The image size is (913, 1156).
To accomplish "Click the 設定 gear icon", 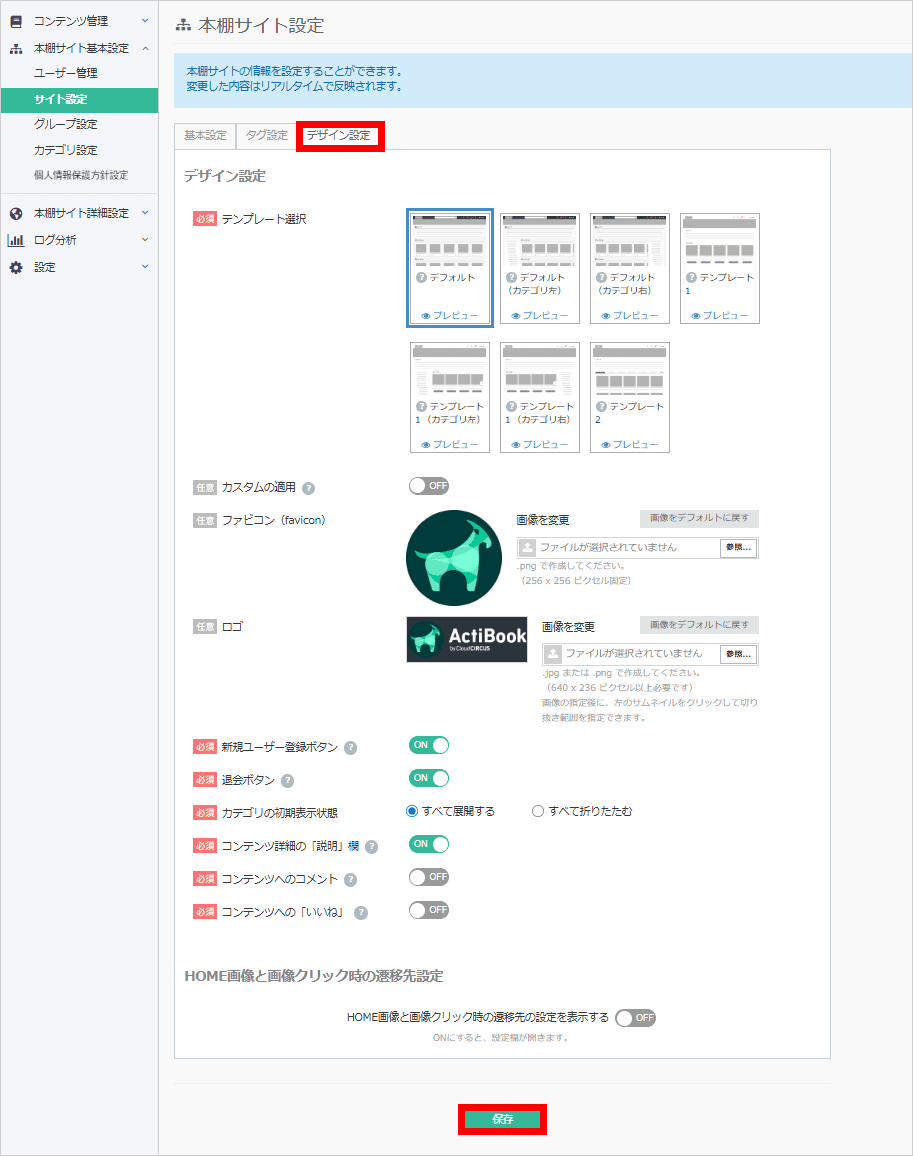I will click(x=16, y=267).
